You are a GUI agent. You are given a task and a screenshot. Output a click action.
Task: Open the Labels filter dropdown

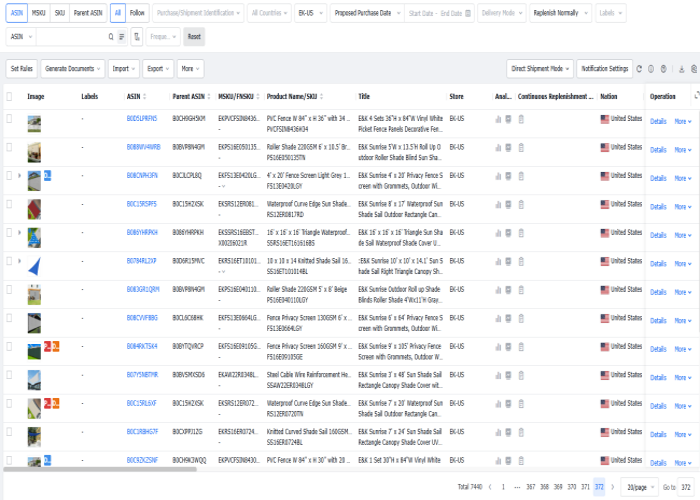(x=610, y=13)
